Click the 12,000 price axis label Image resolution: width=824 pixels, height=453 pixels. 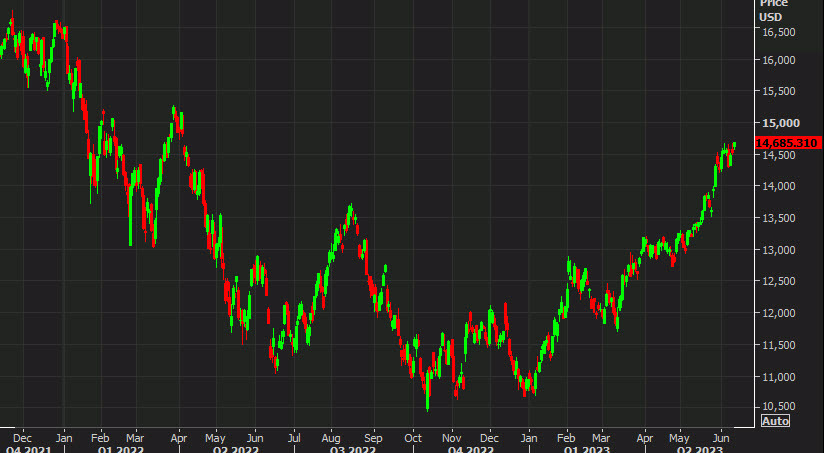(778, 313)
